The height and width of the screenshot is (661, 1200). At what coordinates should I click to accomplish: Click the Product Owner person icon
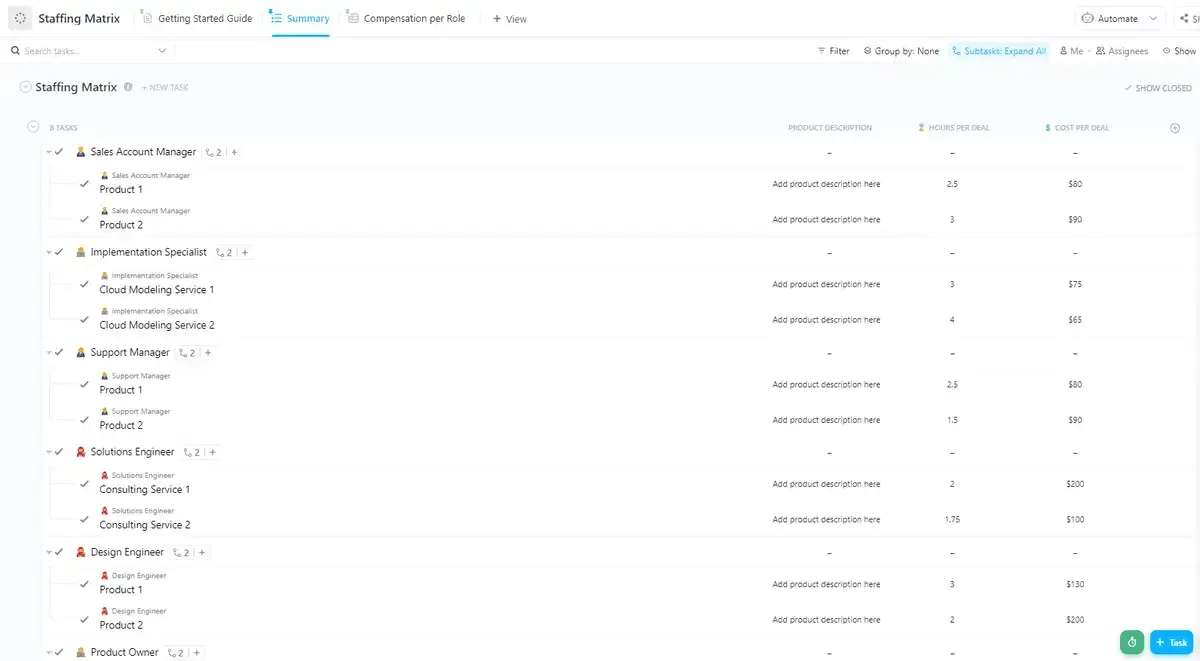(81, 652)
